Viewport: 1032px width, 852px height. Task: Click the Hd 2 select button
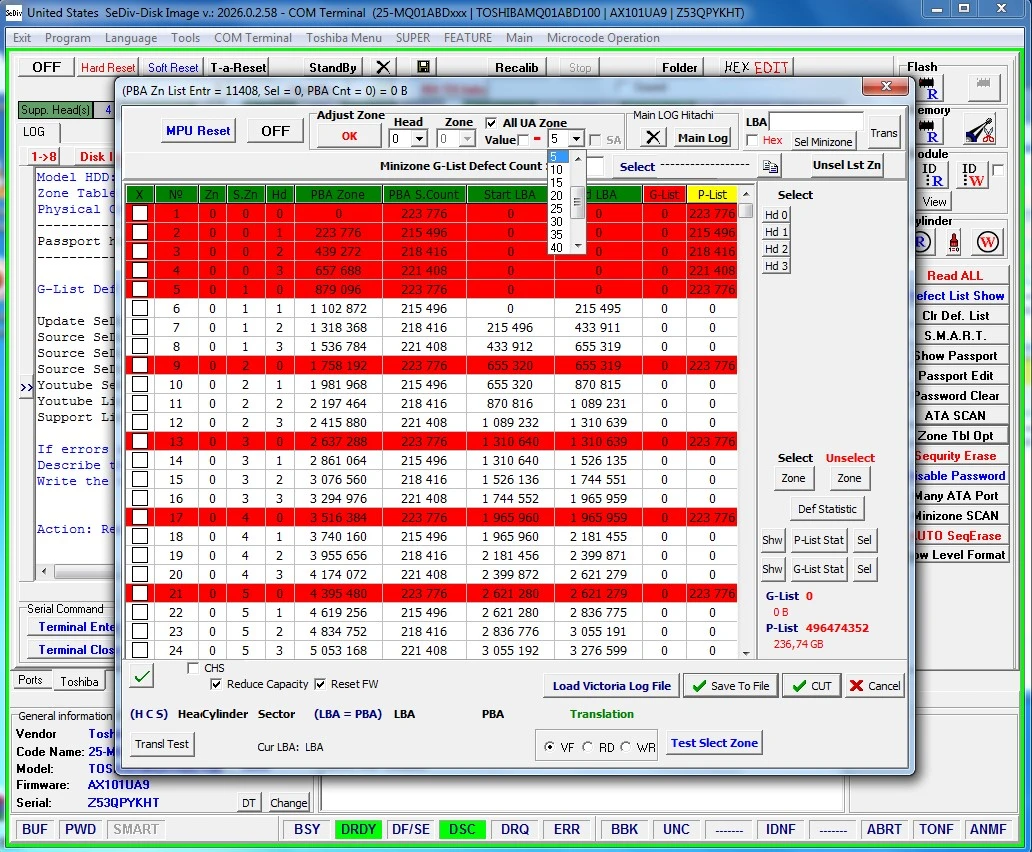coord(776,249)
